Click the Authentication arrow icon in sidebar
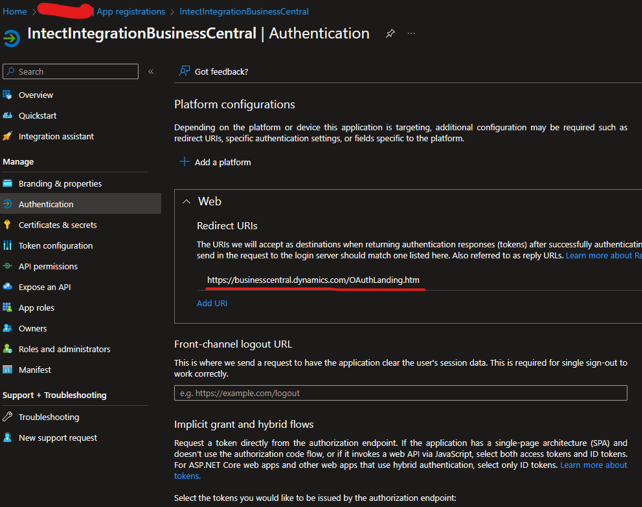Screen dimensions: 642x507 [7, 204]
